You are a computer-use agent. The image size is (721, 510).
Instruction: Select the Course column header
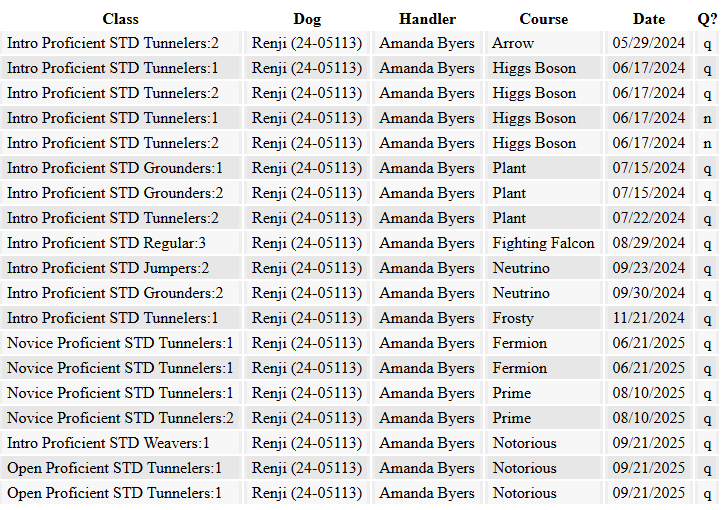pyautogui.click(x=543, y=19)
